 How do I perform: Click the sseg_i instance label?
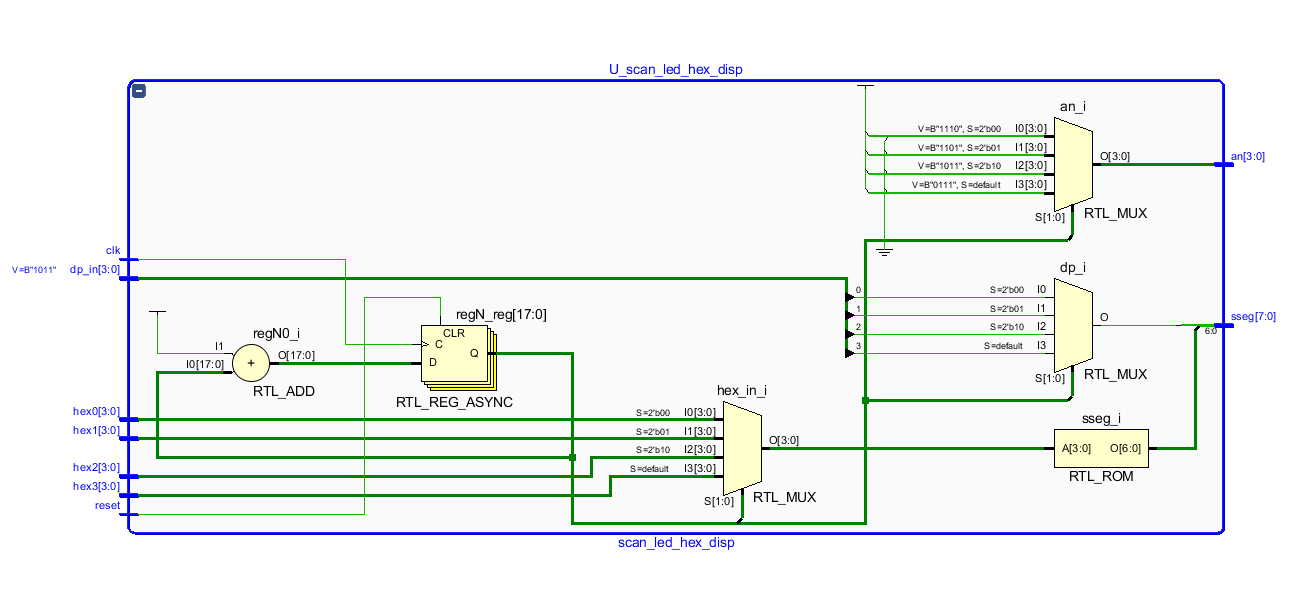click(x=1102, y=418)
